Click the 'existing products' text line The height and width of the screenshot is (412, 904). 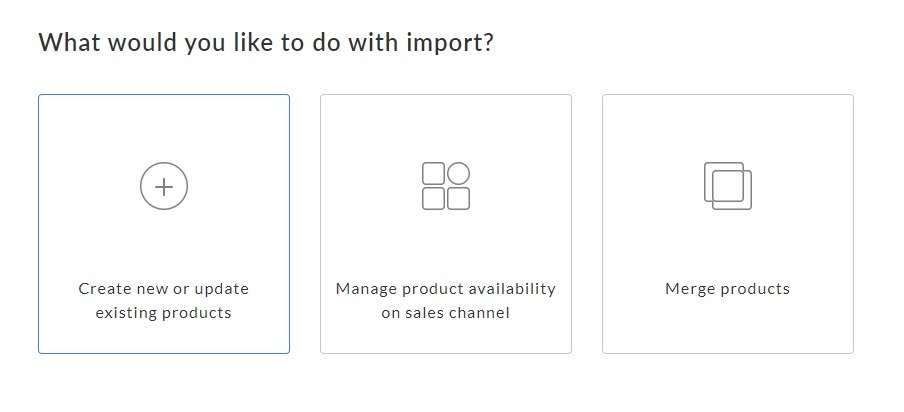(x=164, y=313)
